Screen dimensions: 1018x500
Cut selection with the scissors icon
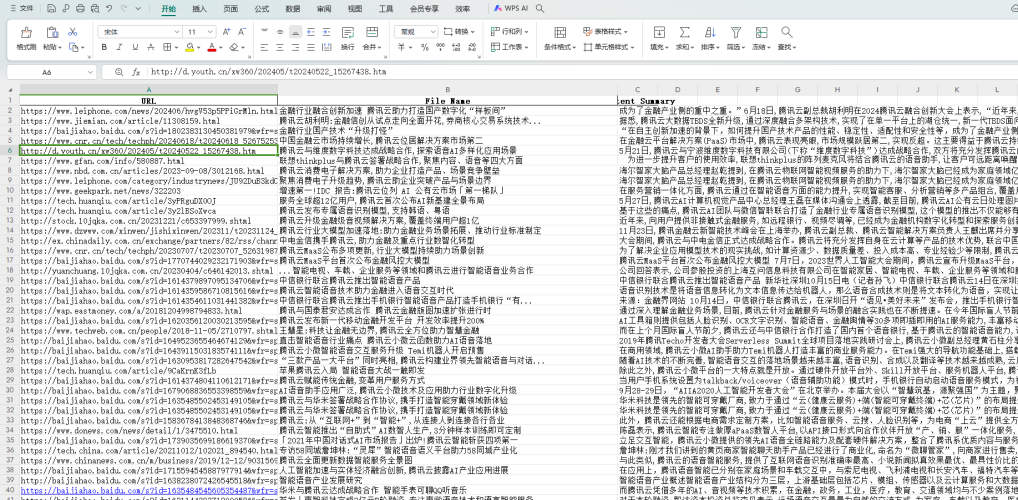tap(73, 31)
